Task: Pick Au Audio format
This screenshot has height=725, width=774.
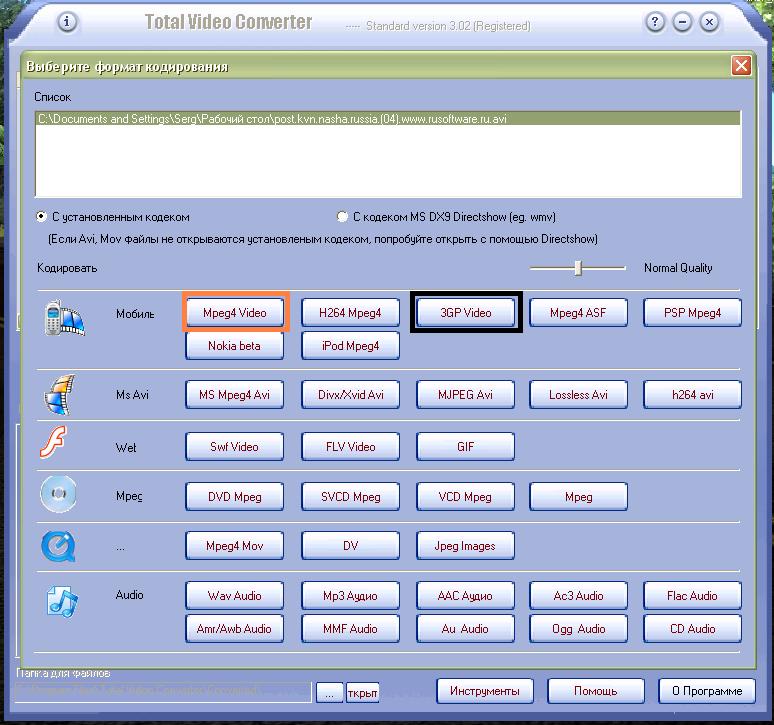Action: click(x=465, y=628)
